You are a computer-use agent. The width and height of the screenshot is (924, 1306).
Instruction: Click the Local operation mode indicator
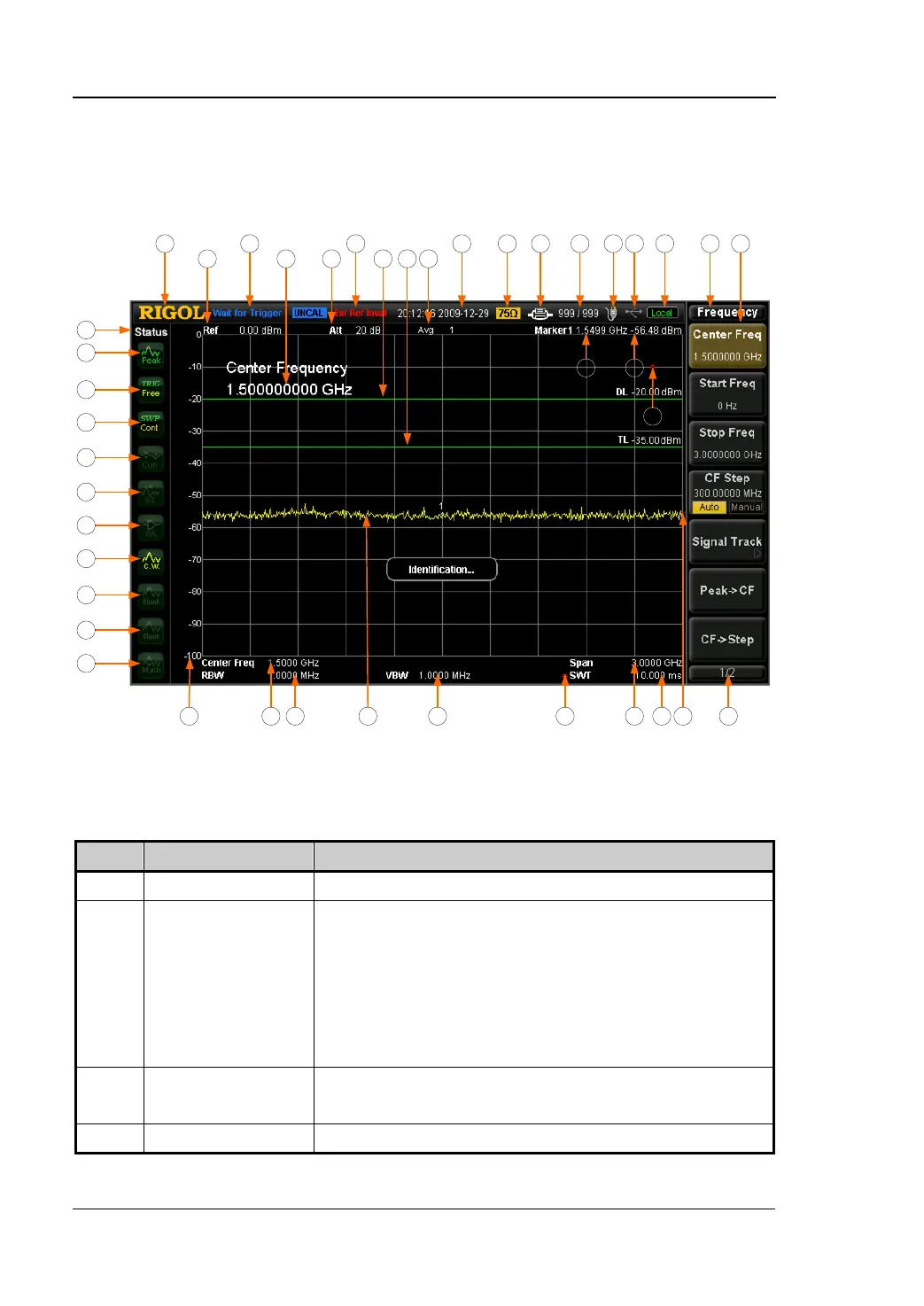tap(662, 313)
